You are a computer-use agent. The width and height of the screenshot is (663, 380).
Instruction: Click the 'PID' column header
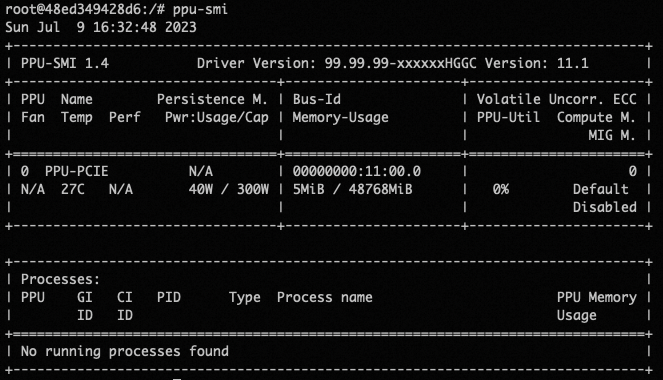tap(169, 297)
